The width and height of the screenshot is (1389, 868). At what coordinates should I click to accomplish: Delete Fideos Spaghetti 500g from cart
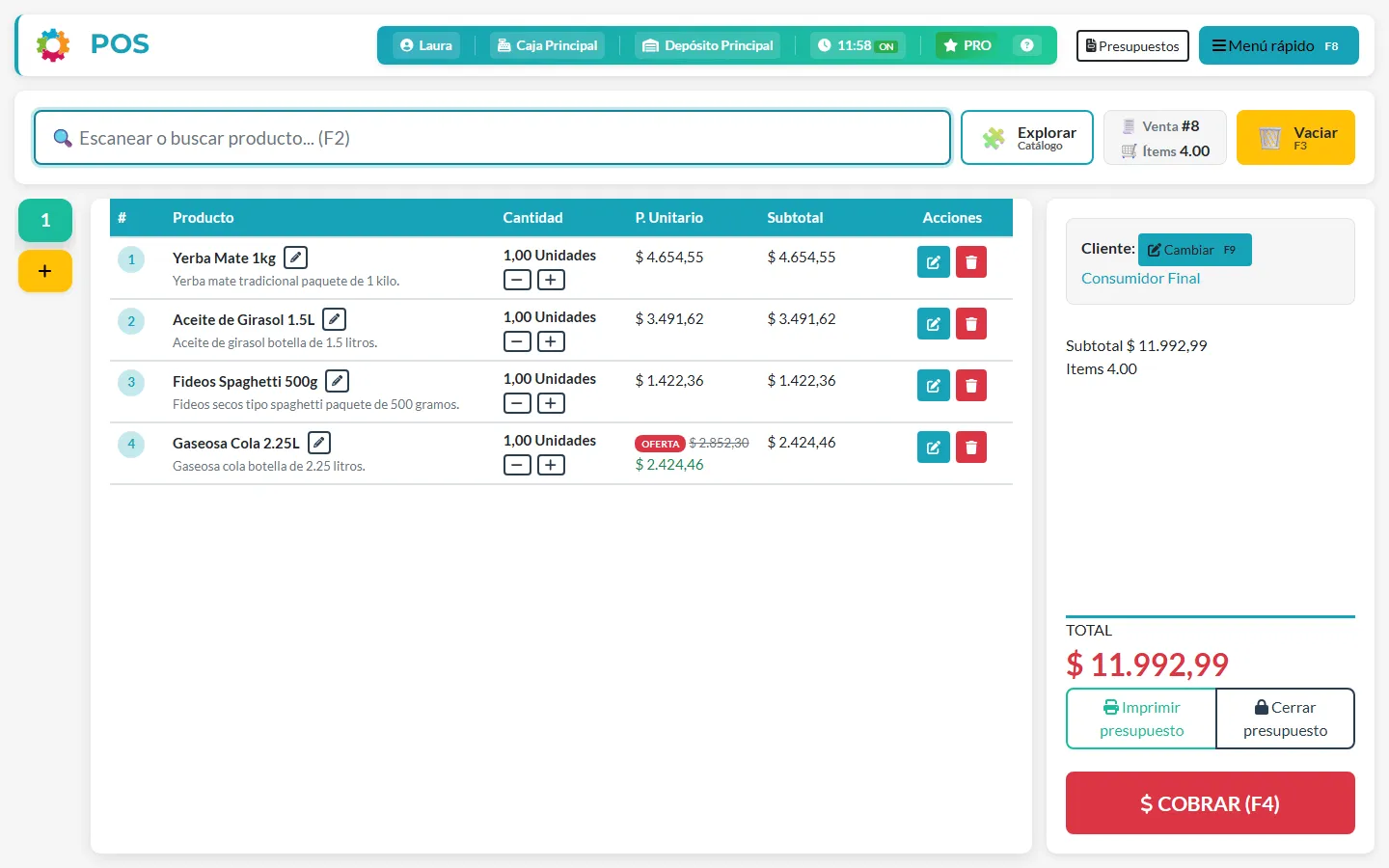(971, 386)
